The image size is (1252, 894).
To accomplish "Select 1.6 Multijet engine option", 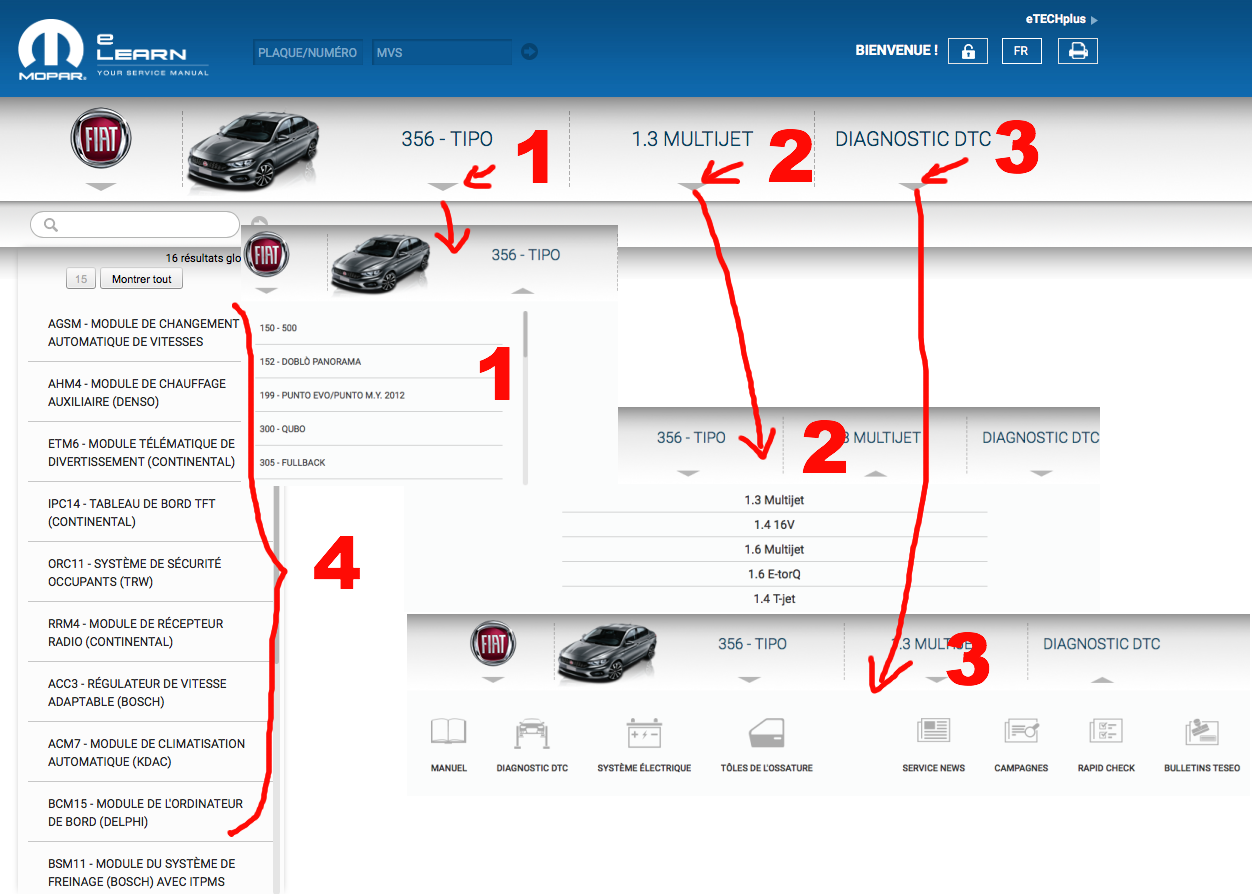I will point(774,549).
